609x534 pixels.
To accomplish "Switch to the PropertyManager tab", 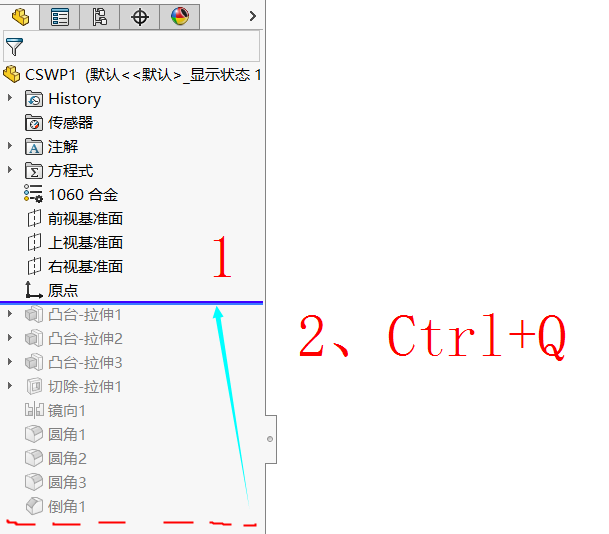I will [60, 17].
